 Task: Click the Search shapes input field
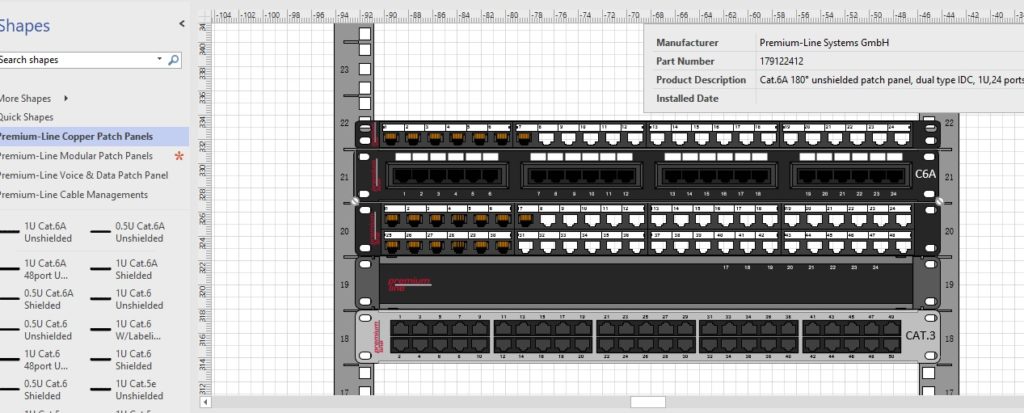76,59
